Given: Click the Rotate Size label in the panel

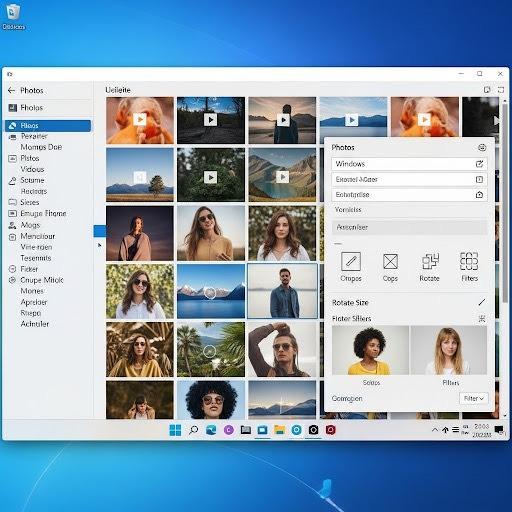Looking at the screenshot, I should 350,303.
